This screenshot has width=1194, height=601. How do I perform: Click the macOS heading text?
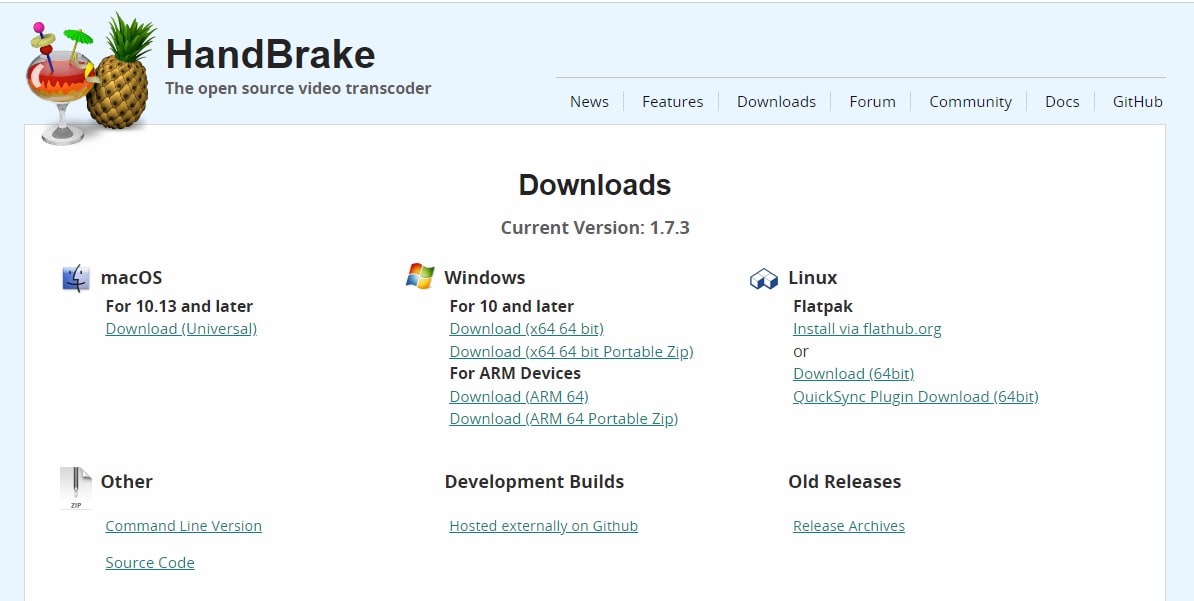pos(131,278)
